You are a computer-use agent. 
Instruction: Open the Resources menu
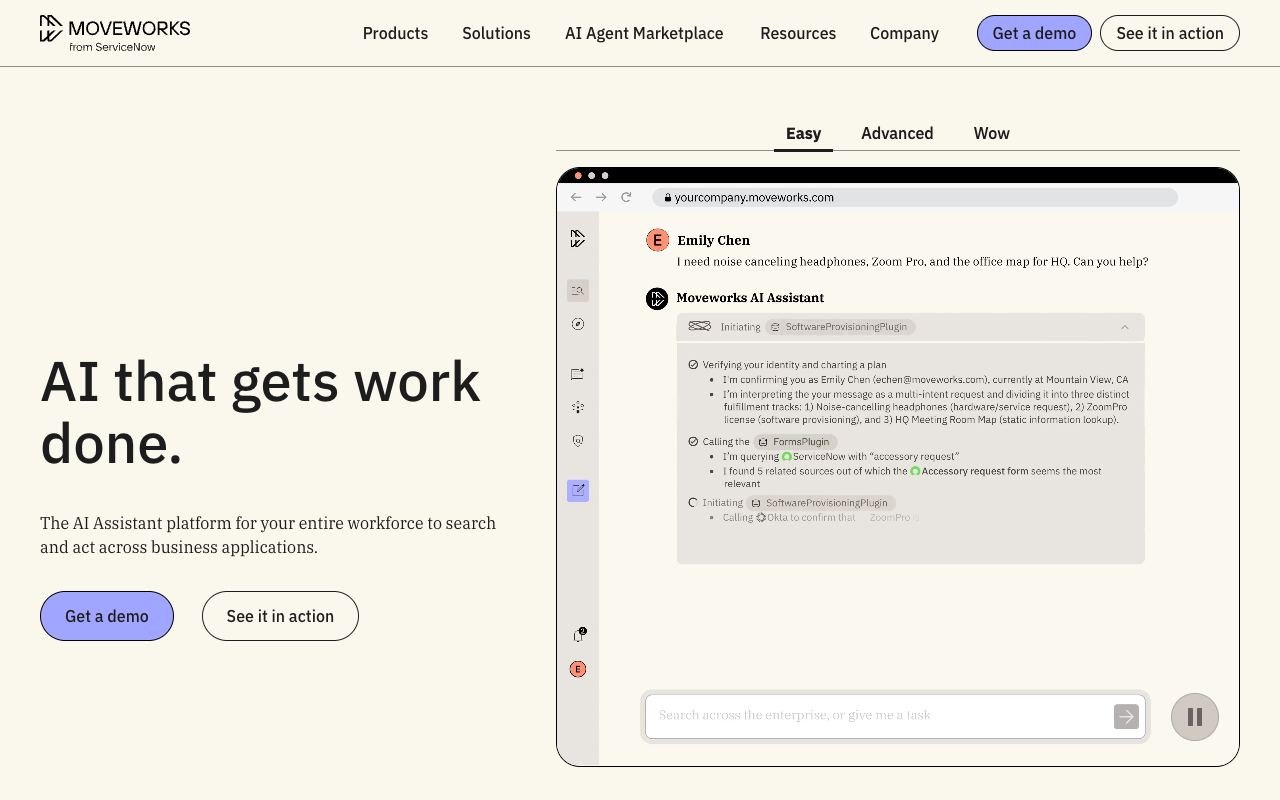click(798, 33)
